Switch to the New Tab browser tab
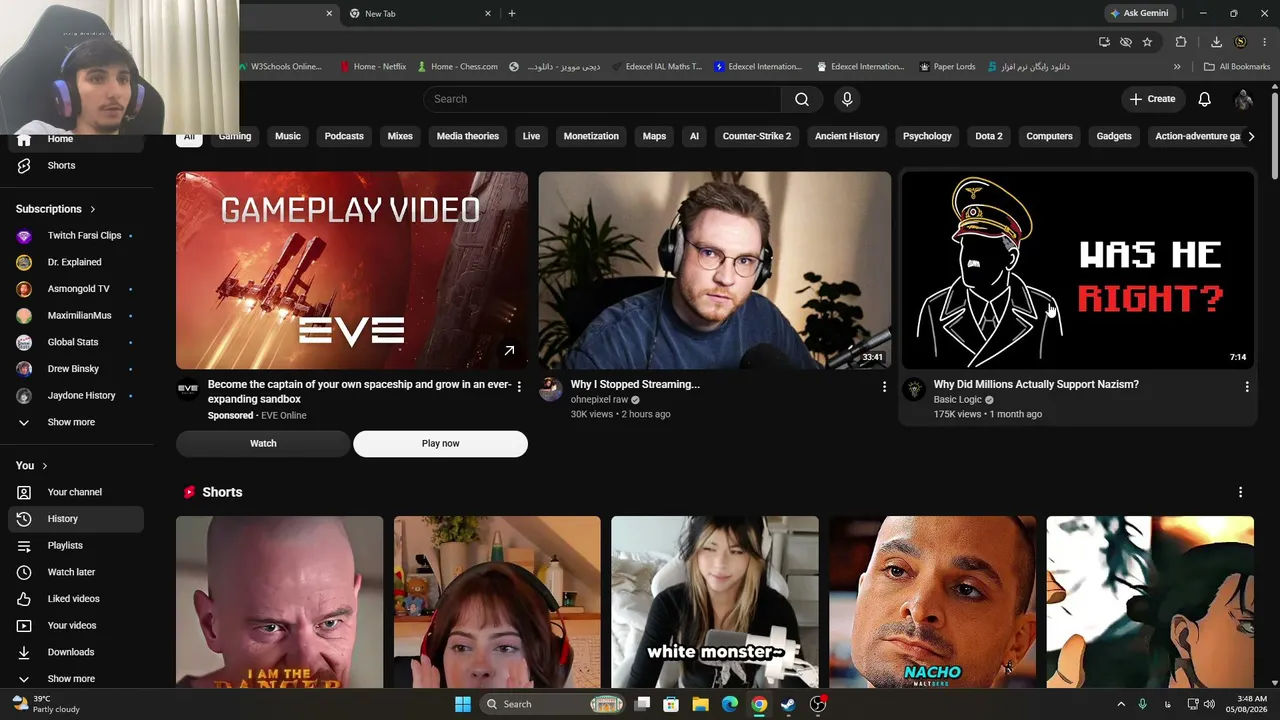This screenshot has width=1280, height=720. 420,14
